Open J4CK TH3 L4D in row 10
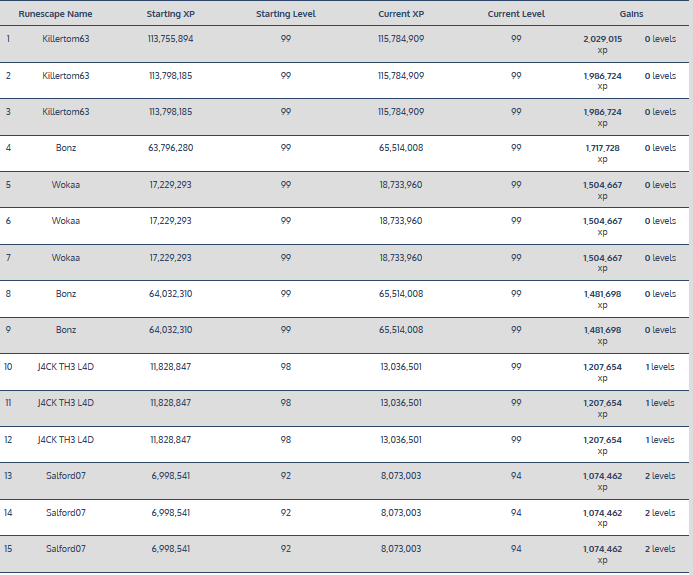This screenshot has width=693, height=575. [x=66, y=367]
